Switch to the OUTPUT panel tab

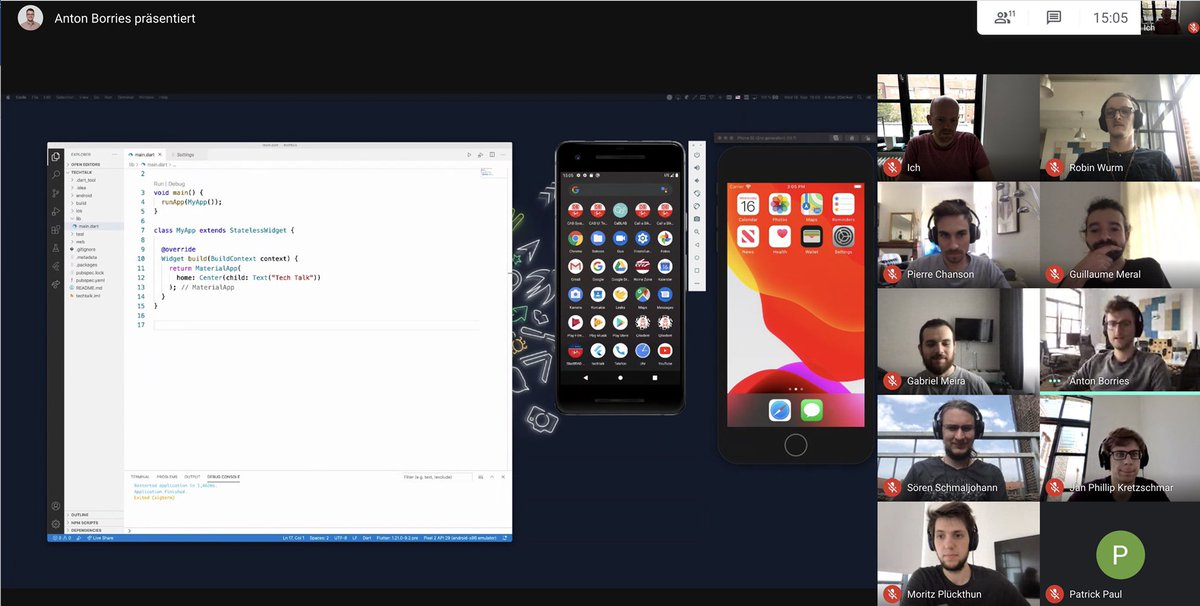192,477
